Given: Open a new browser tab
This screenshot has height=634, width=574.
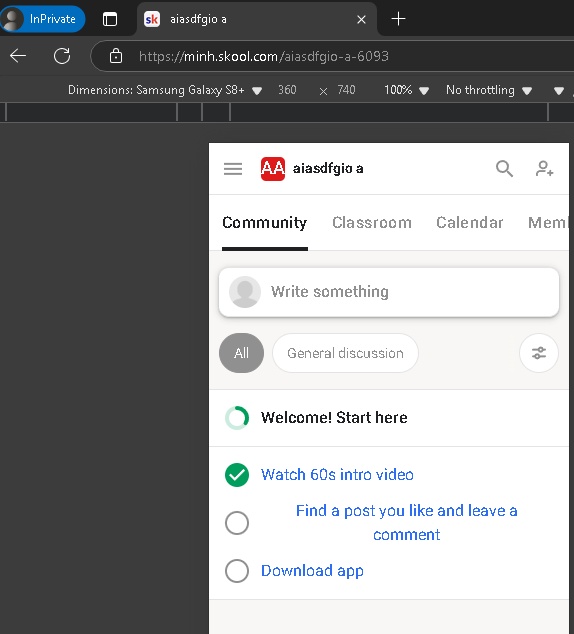Looking at the screenshot, I should [x=398, y=19].
